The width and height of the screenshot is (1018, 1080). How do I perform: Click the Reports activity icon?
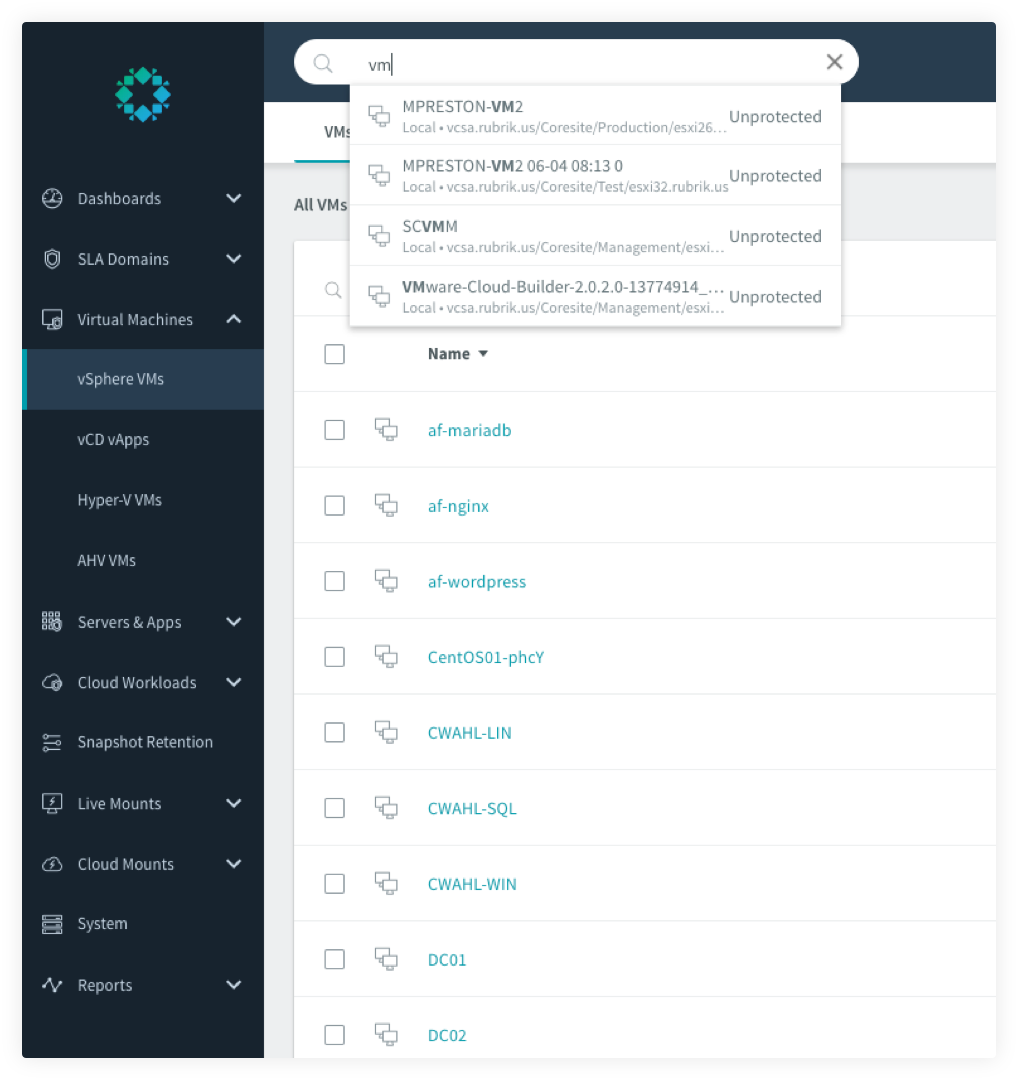coord(52,985)
